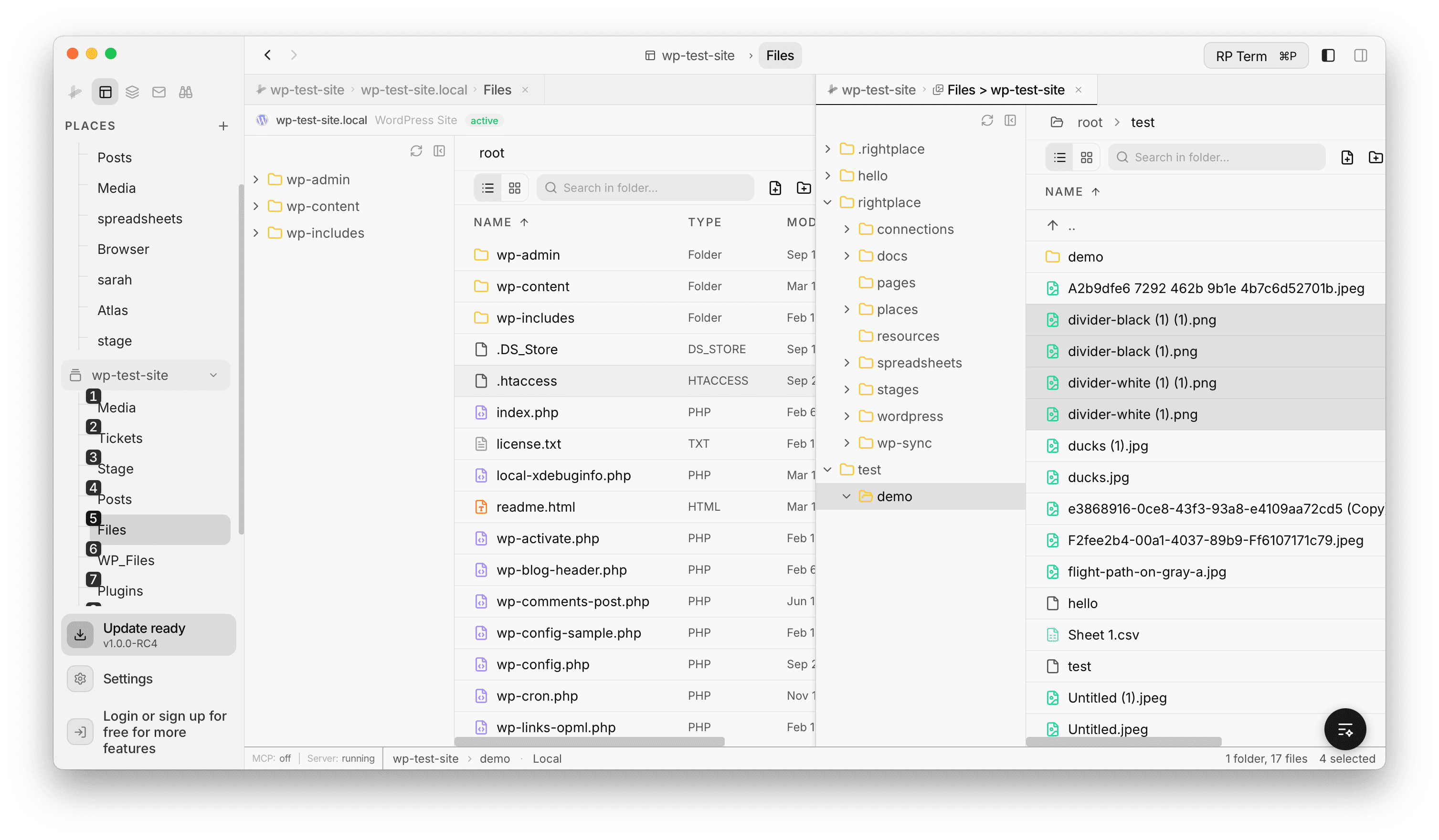Open the floating sort actions button bottom-right
This screenshot has height=840, width=1439.
(1345, 729)
